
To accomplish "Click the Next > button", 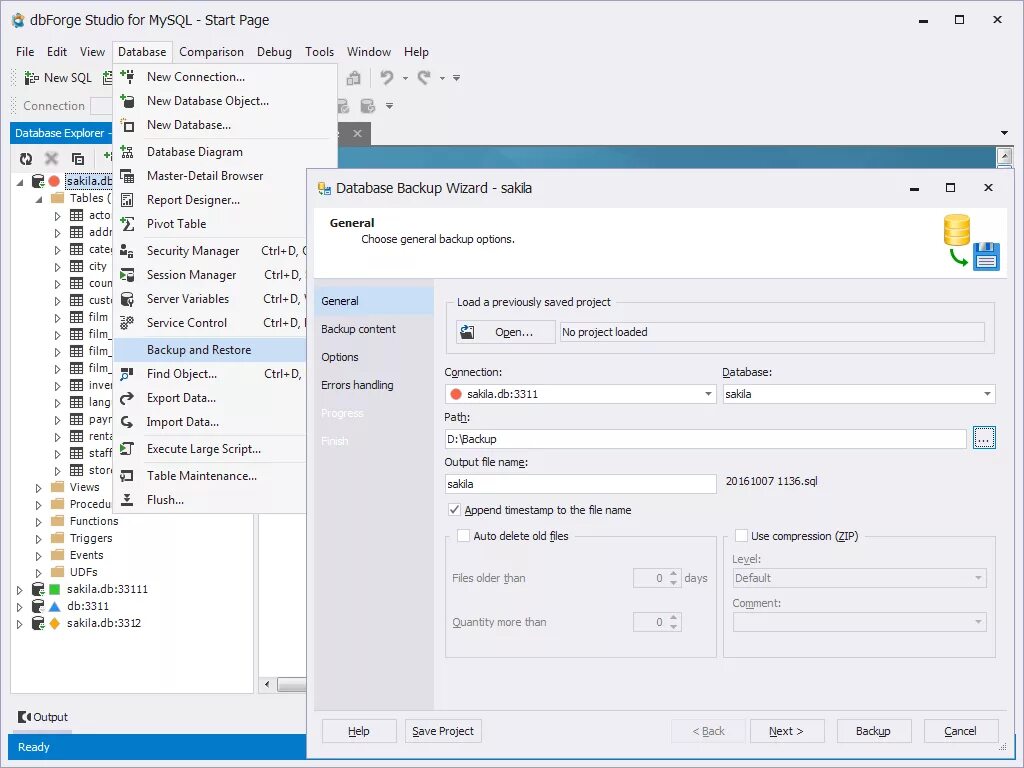I will click(x=786, y=731).
